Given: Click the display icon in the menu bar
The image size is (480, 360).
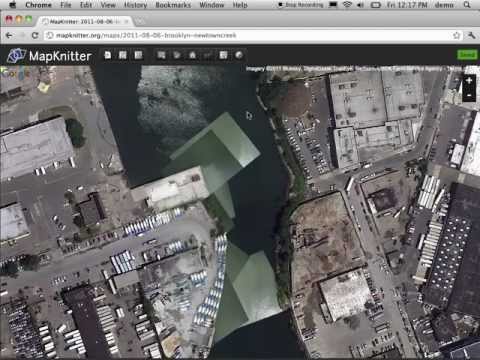Looking at the screenshot, I should [x=333, y=5].
